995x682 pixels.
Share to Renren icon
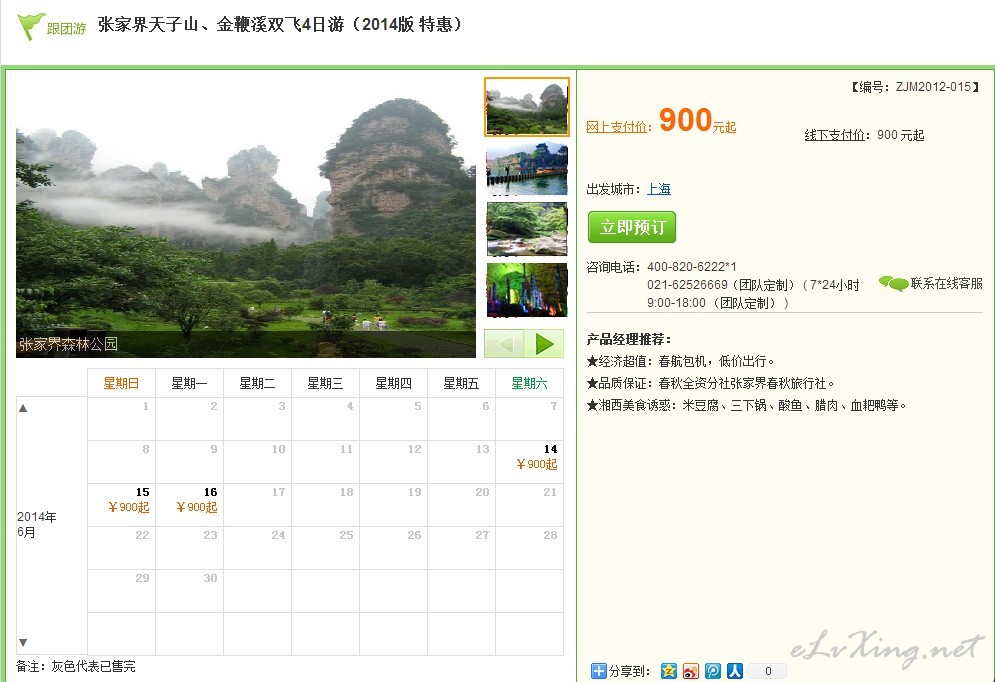pyautogui.click(x=735, y=671)
